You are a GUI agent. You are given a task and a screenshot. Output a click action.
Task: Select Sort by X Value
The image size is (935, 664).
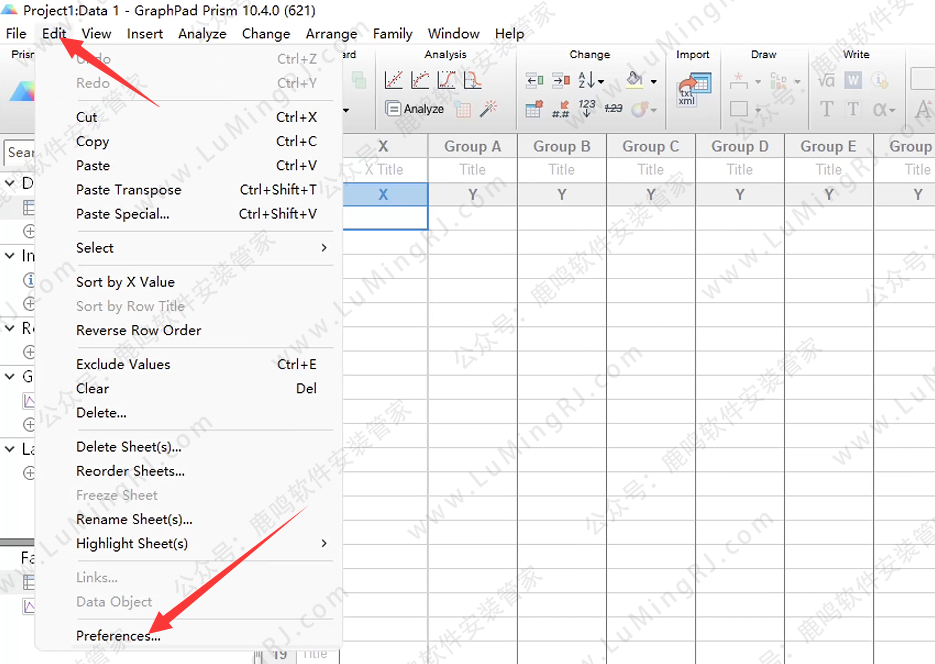pos(125,282)
